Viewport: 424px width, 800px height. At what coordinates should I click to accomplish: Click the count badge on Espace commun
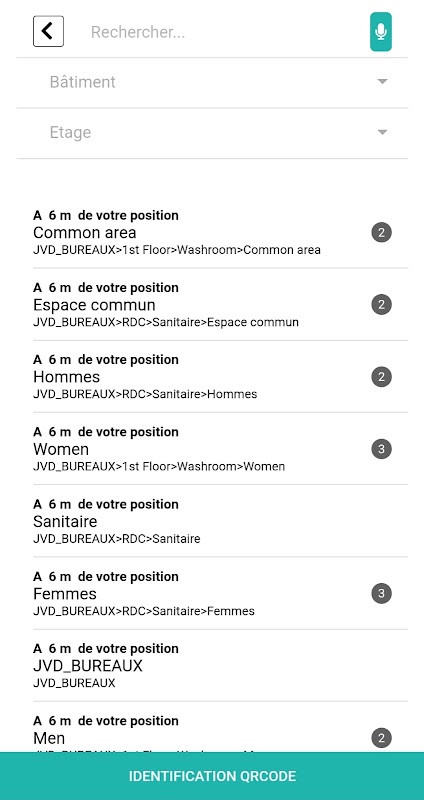pos(381,305)
